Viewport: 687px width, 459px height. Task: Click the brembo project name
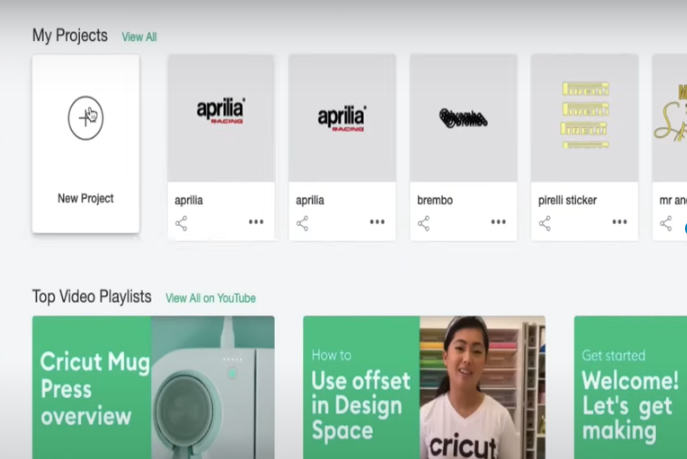(x=435, y=200)
